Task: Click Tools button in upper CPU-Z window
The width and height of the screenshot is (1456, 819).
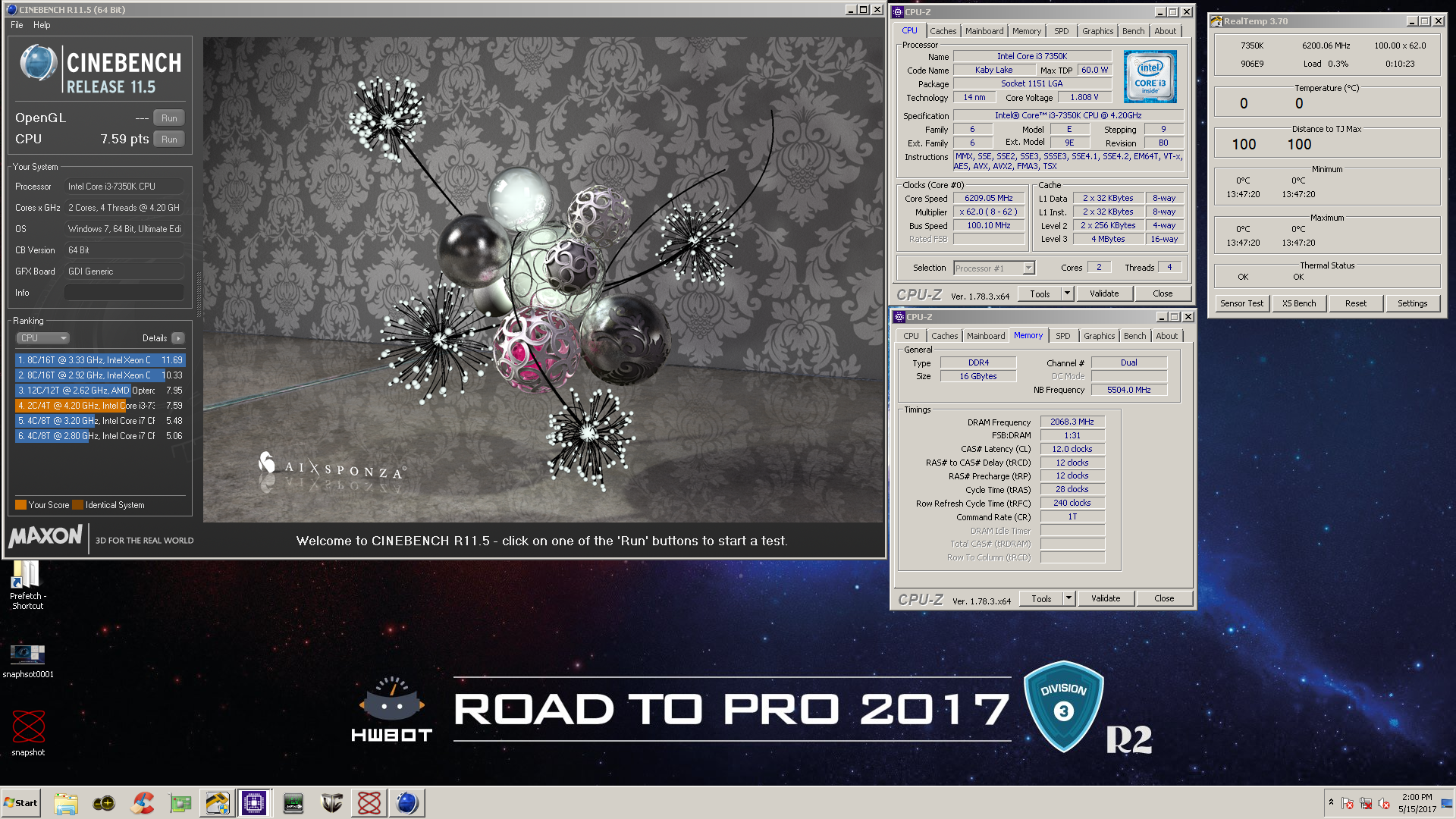Action: point(1040,294)
